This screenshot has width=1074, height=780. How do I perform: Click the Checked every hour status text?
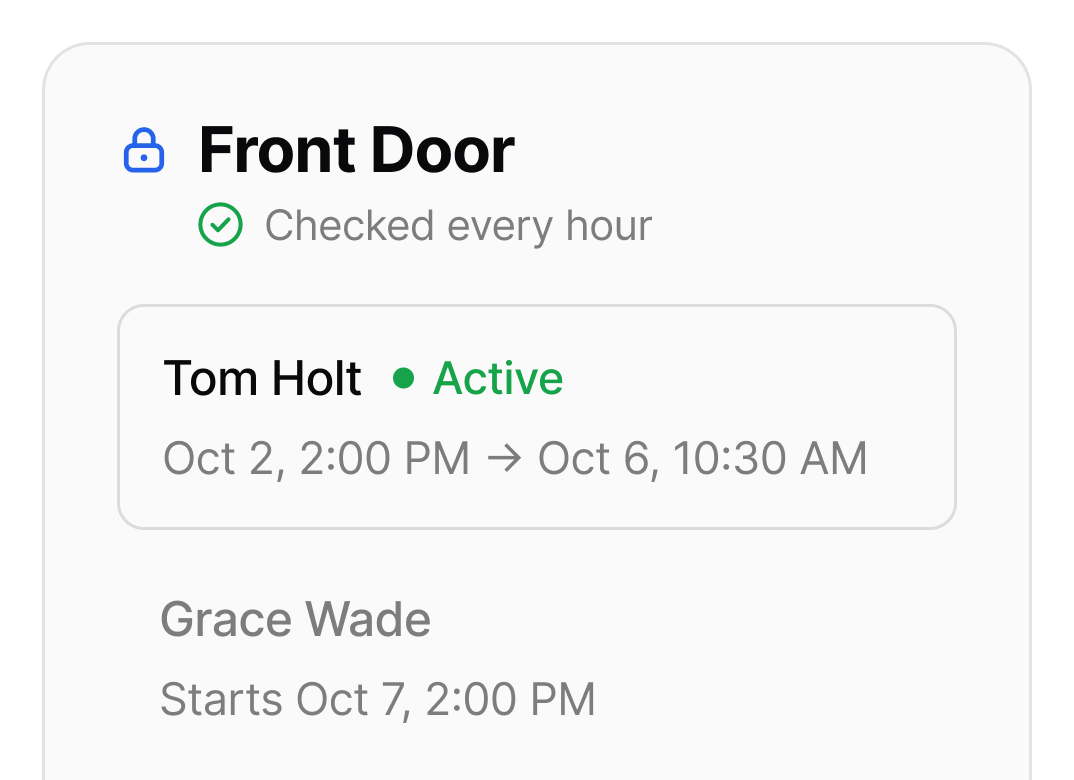tap(458, 226)
